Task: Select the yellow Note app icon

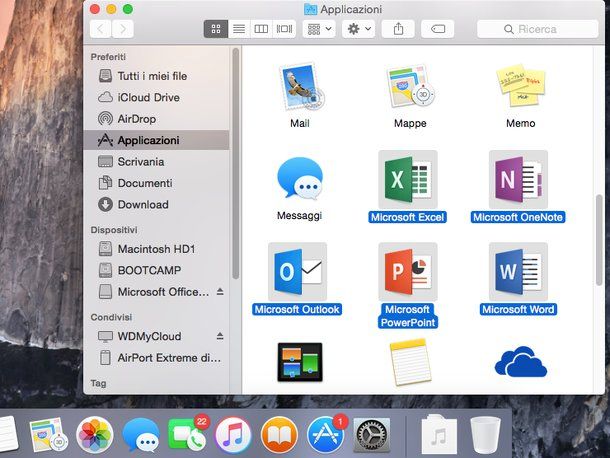Action: pyautogui.click(x=410, y=363)
